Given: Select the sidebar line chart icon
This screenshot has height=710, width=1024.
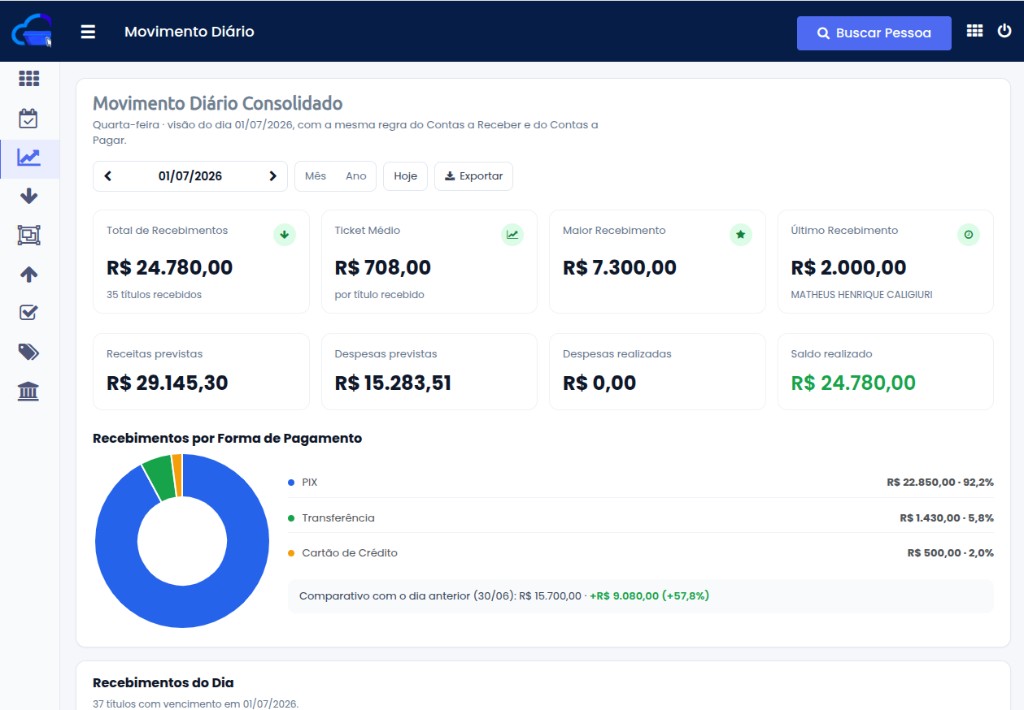Looking at the screenshot, I should 29,157.
